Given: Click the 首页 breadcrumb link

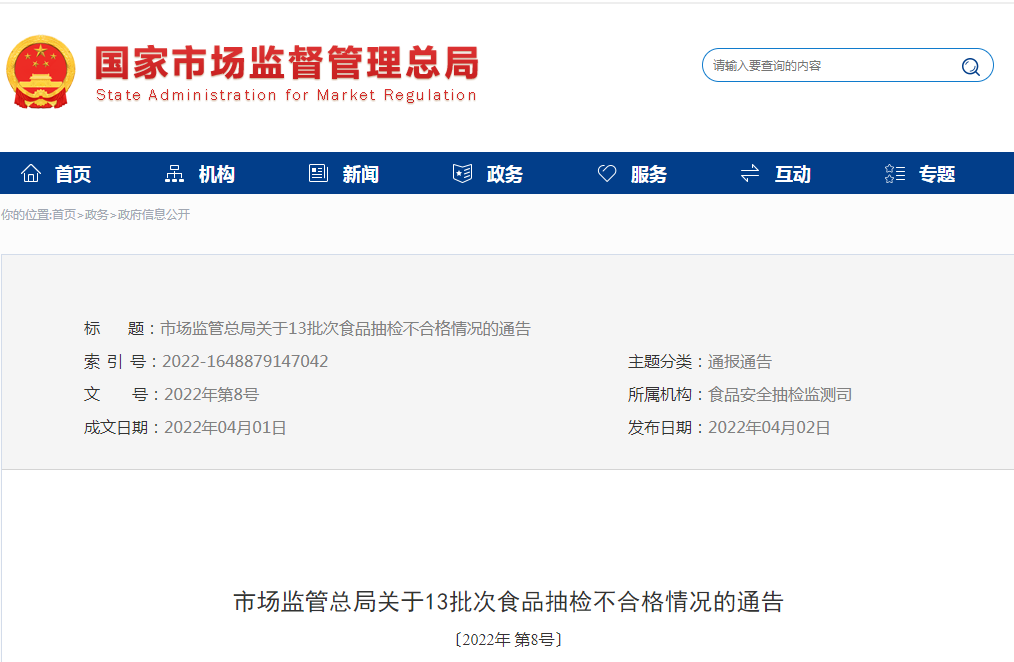Looking at the screenshot, I should [x=64, y=215].
